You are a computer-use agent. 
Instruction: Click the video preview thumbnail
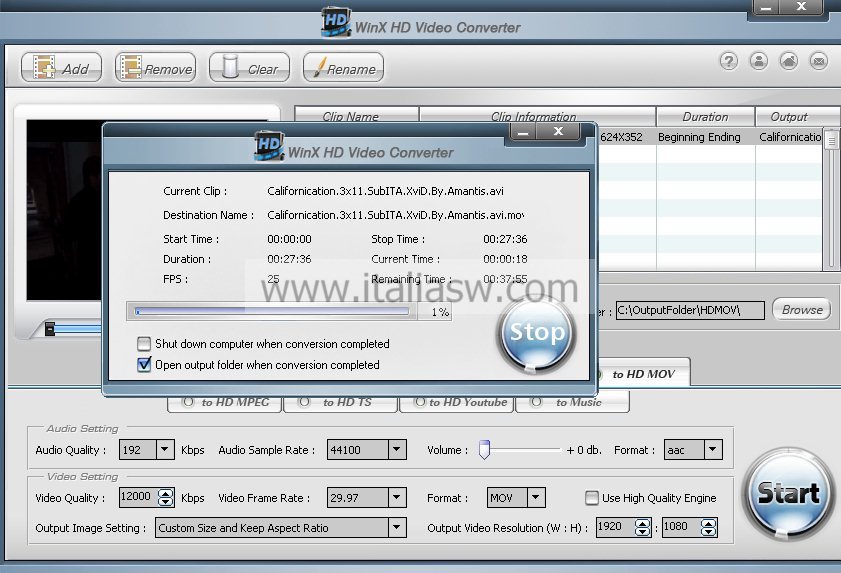coord(64,209)
